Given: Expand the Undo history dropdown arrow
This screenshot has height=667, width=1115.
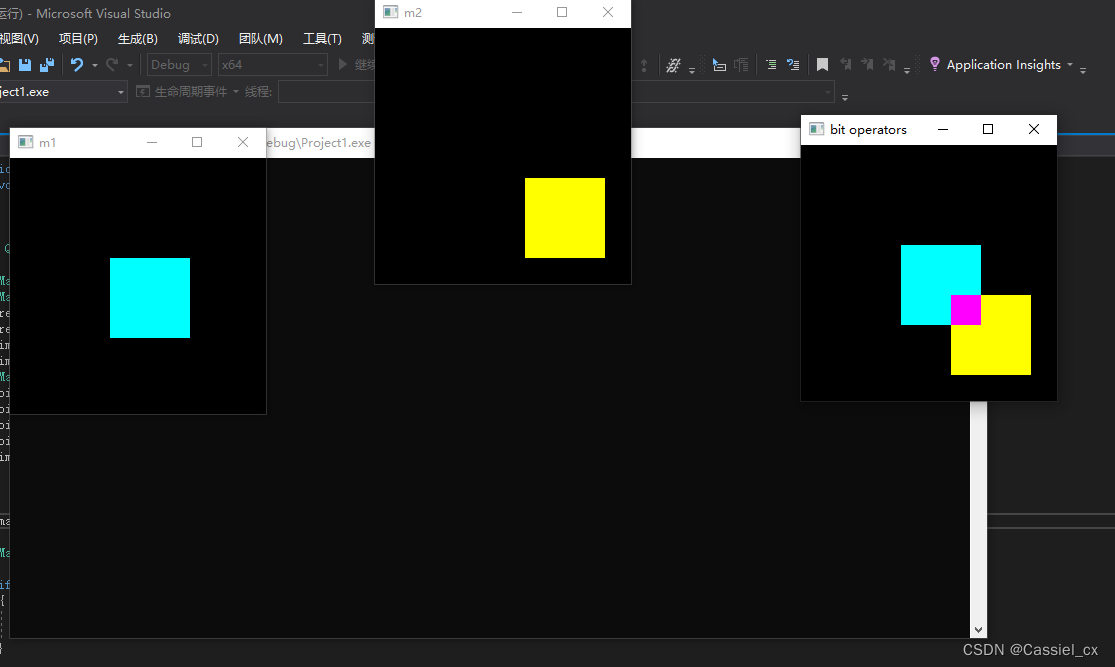Looking at the screenshot, I should [x=95, y=65].
